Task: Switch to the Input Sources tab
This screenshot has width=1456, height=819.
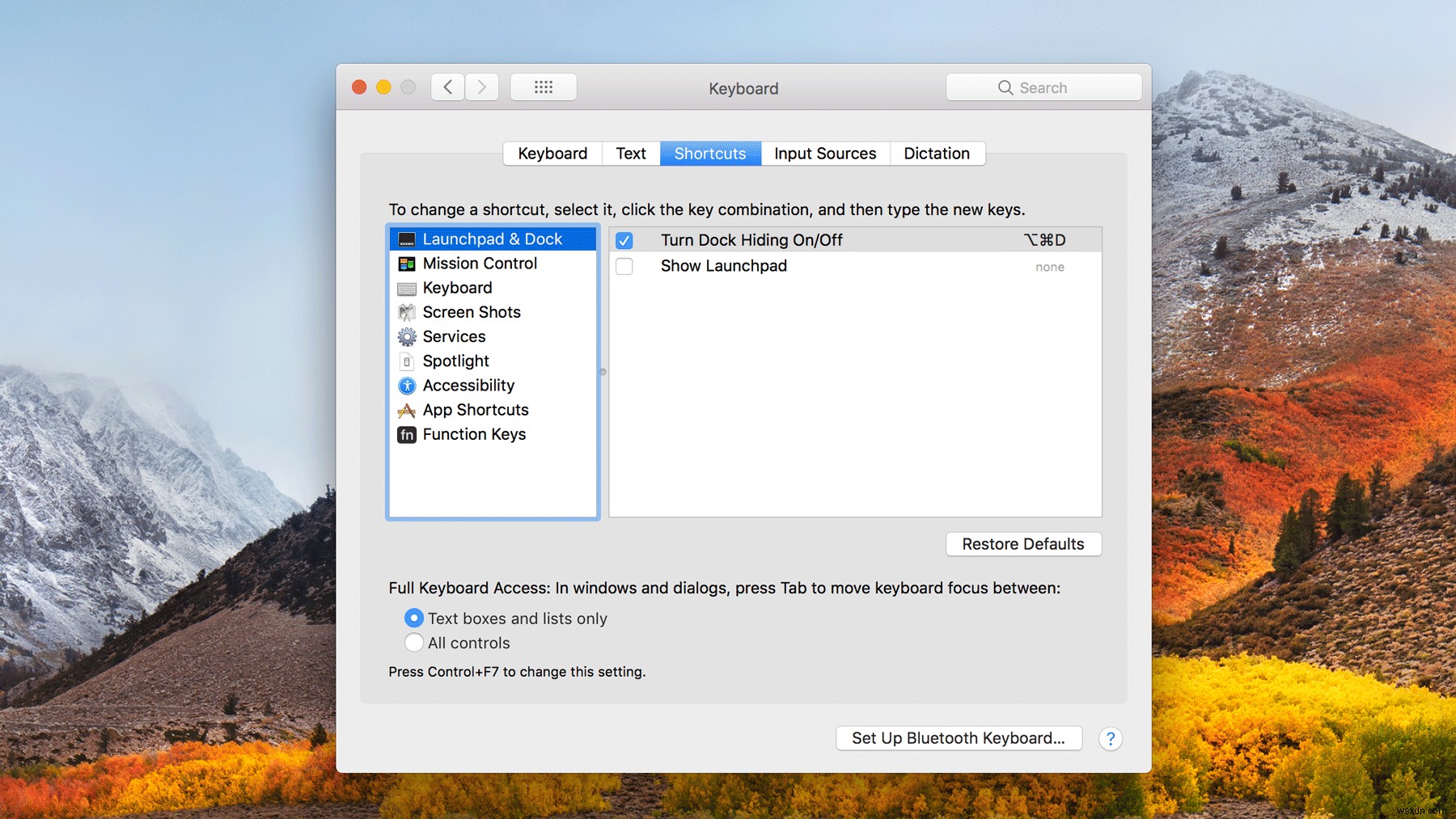Action: 824,153
